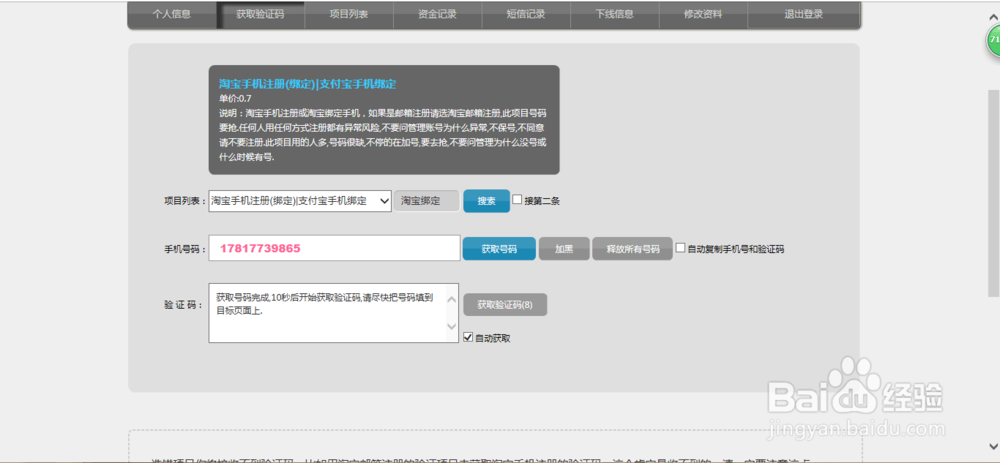Click the page vertical scrollbar thumb
The height and width of the screenshot is (463, 1000).
click(x=993, y=193)
